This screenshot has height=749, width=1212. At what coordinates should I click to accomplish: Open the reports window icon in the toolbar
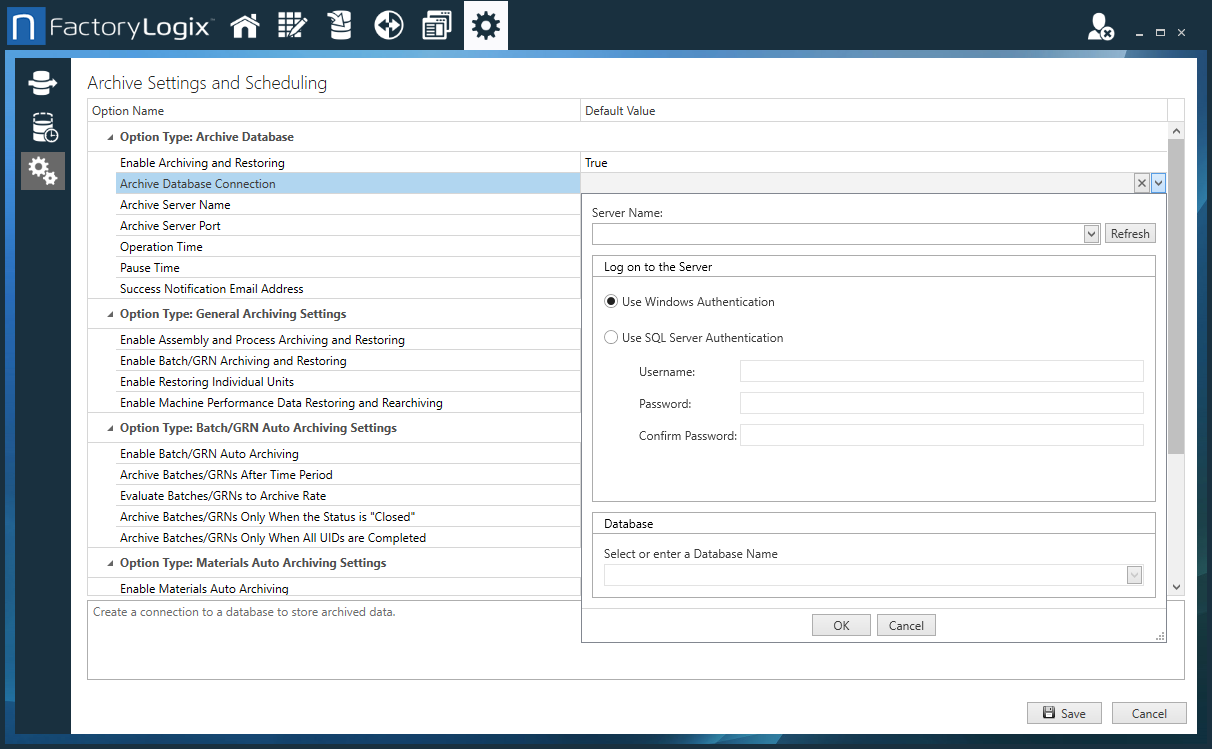(436, 24)
